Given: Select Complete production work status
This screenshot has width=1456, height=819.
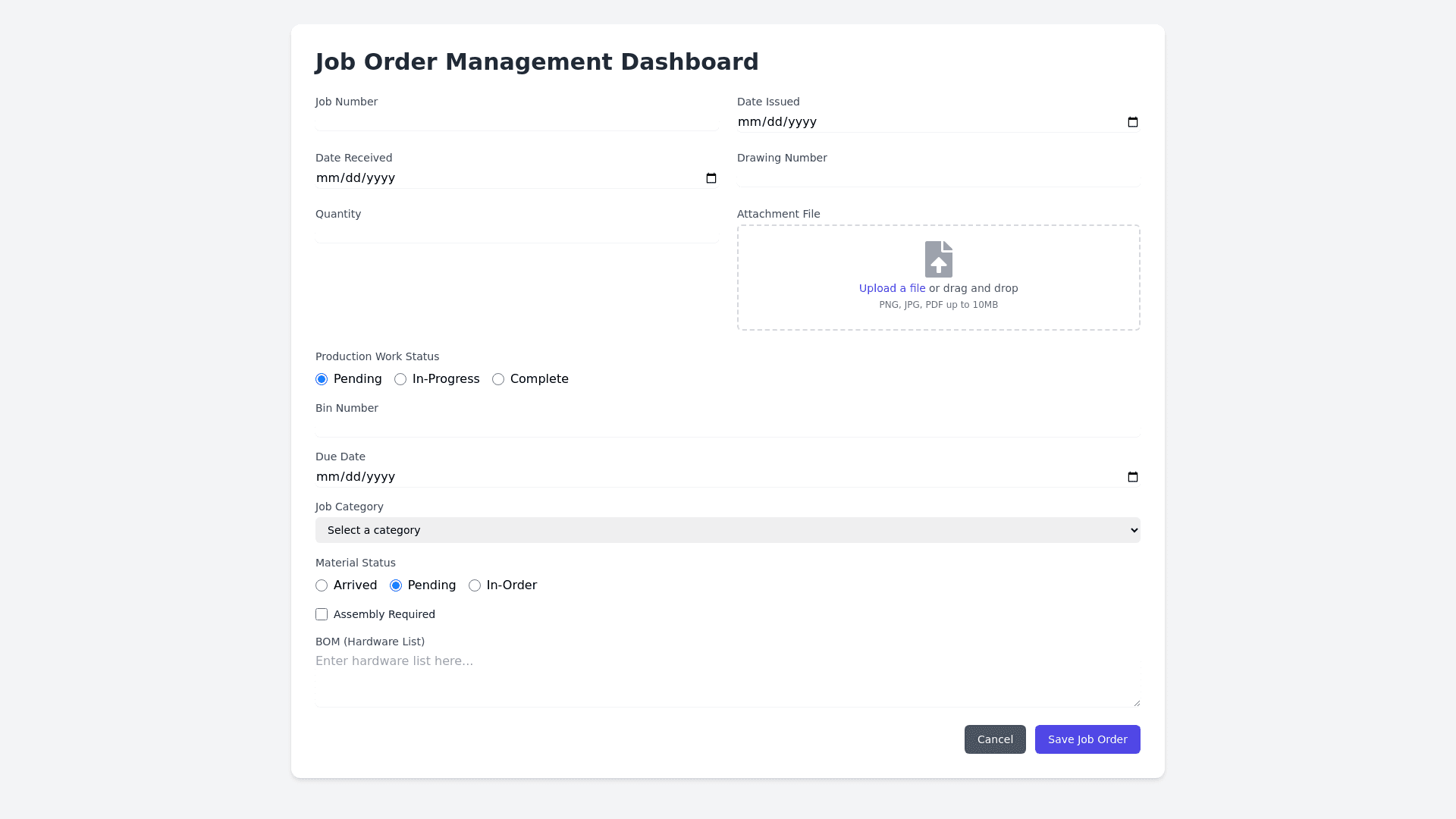Looking at the screenshot, I should click(498, 379).
